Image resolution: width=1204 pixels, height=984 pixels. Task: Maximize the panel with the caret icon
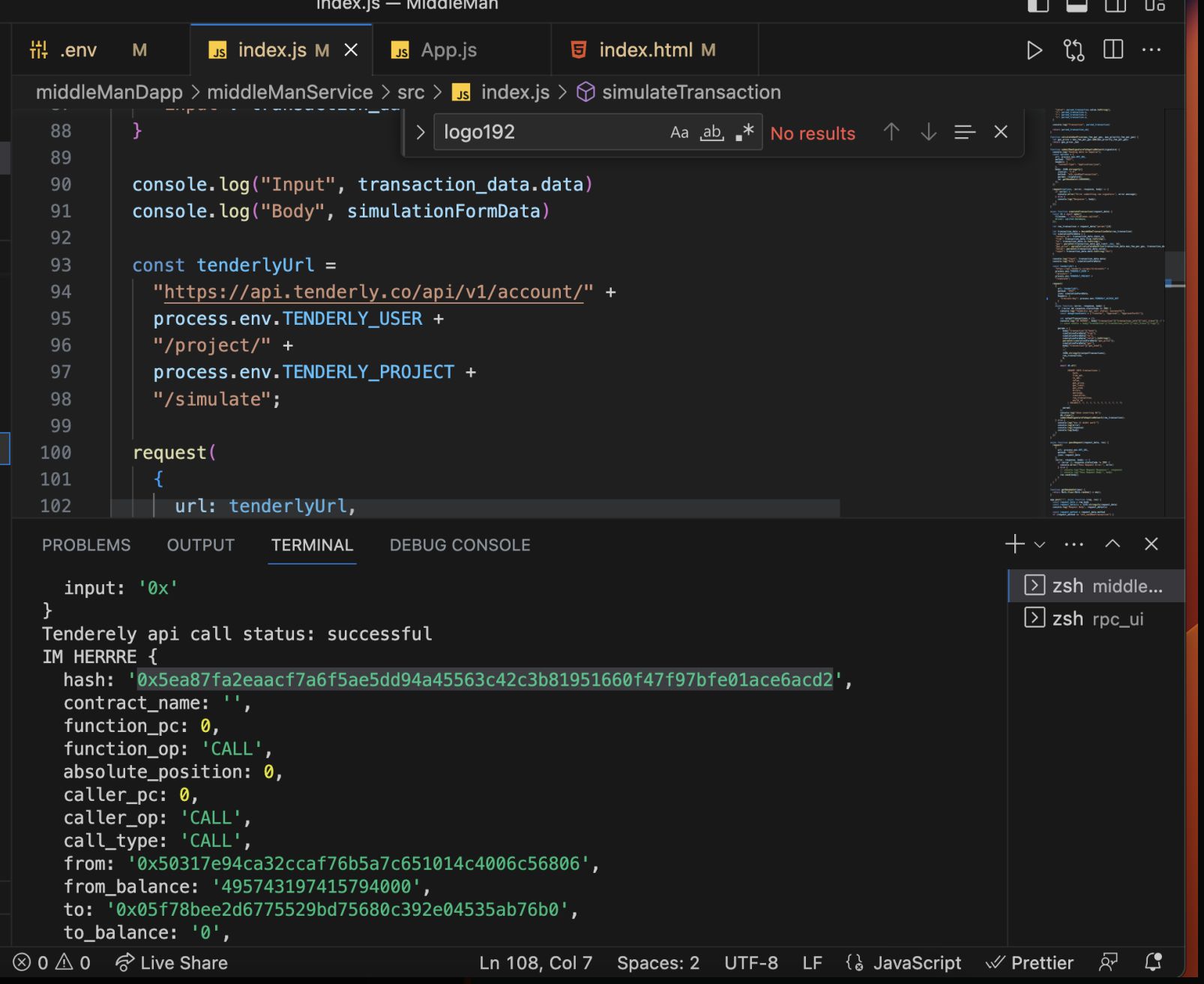coord(1113,544)
